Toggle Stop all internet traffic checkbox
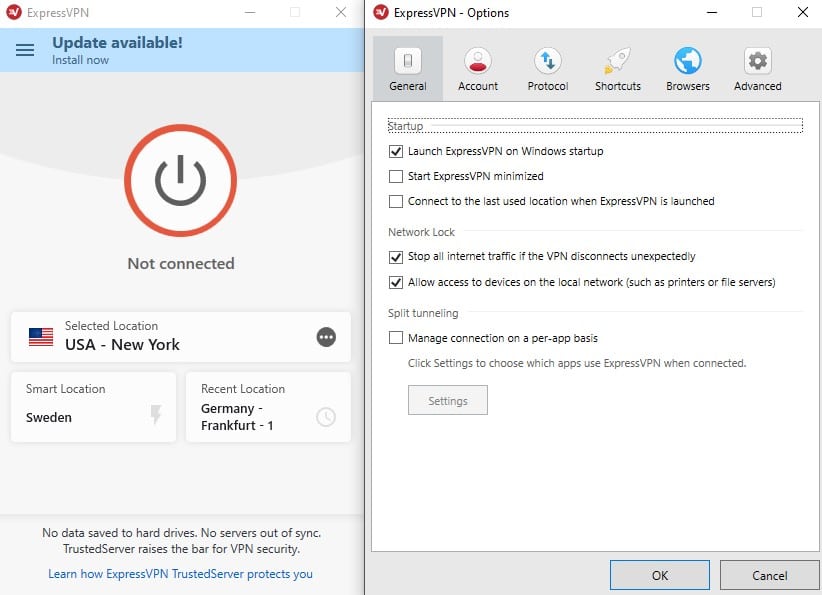The height and width of the screenshot is (595, 822). 396,257
